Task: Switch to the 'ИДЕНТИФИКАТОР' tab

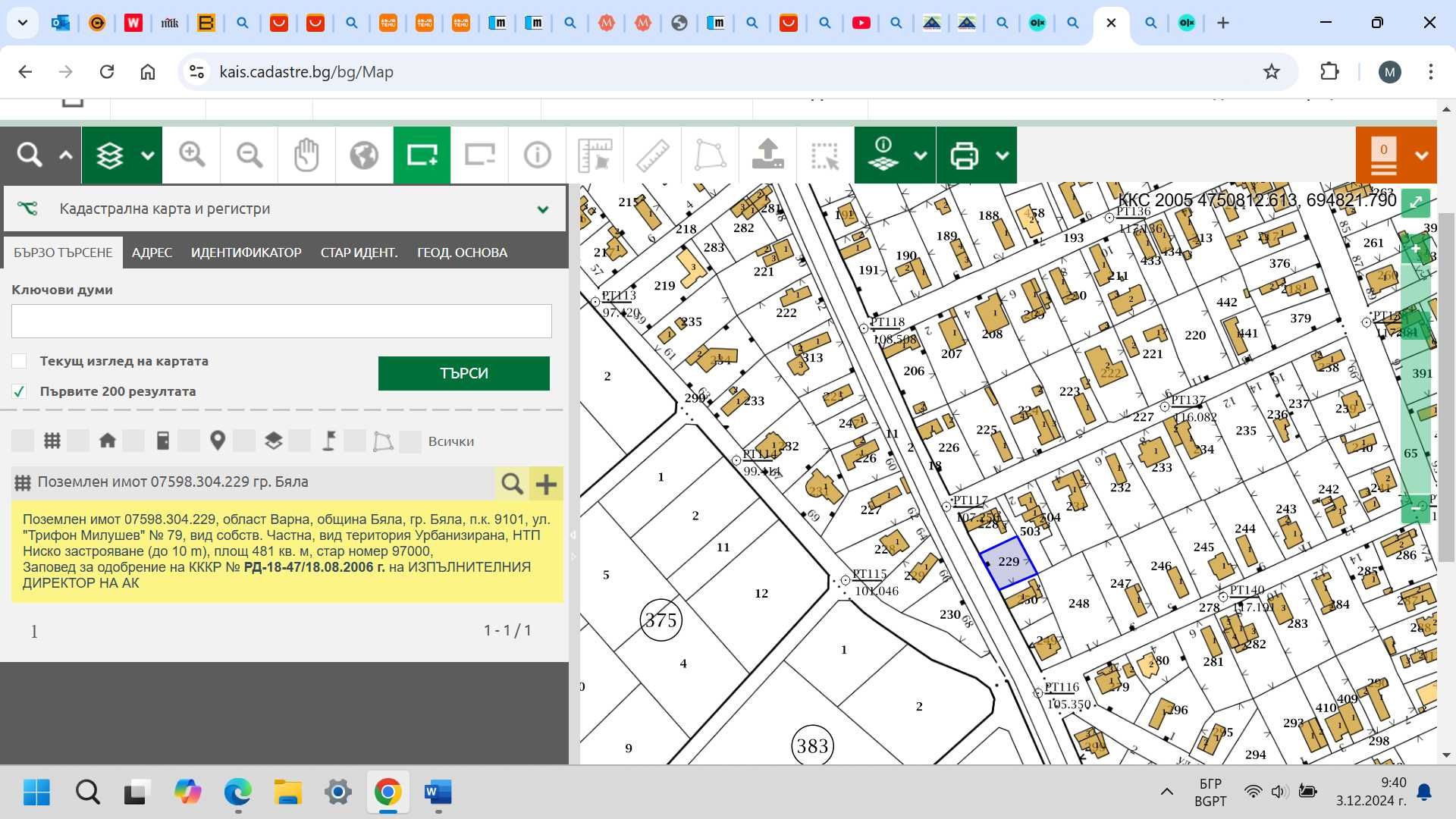Action: click(x=246, y=253)
